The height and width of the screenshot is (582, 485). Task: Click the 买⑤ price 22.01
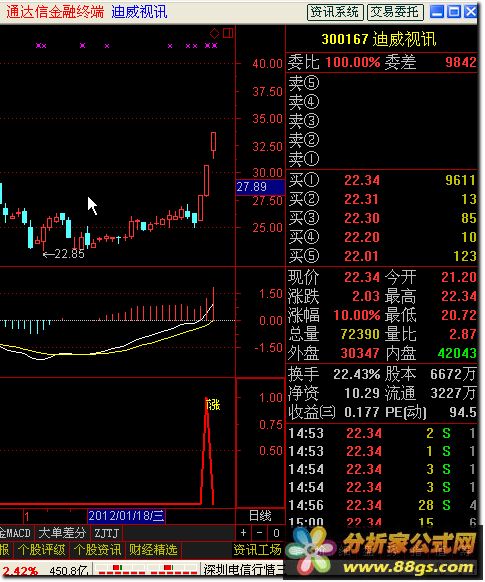[x=362, y=256]
